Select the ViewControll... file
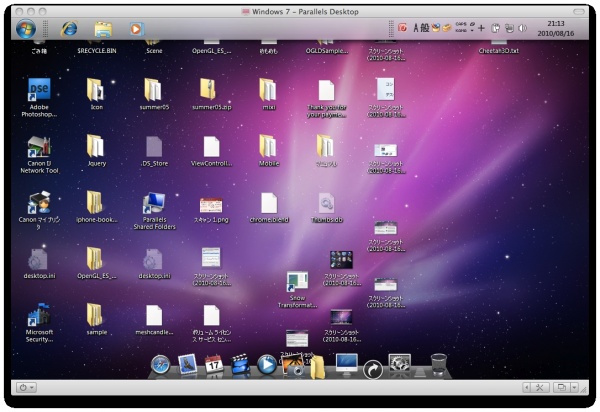This screenshot has width=600, height=412. 212,147
